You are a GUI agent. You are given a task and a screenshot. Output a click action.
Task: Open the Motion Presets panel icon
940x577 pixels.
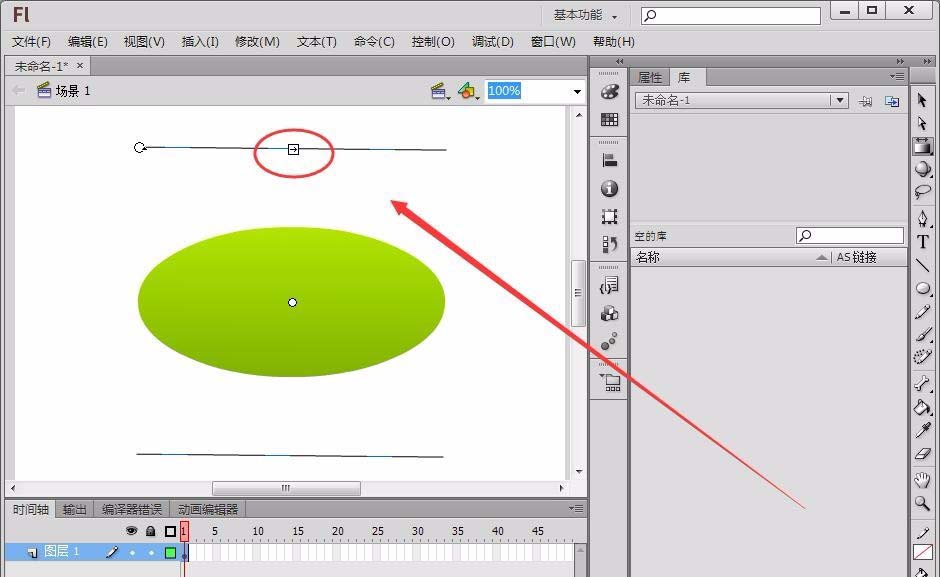610,341
